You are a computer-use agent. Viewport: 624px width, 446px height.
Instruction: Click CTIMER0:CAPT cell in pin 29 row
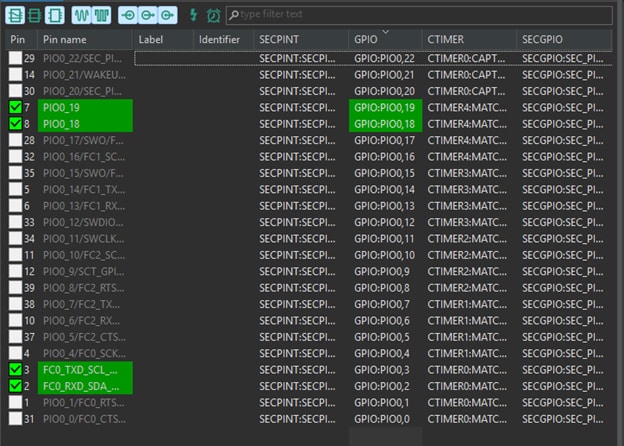(x=469, y=58)
